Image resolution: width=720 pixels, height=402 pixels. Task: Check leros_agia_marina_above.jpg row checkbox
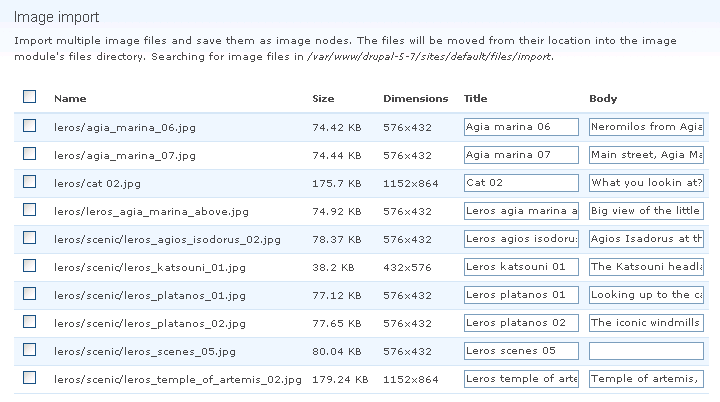[x=29, y=210]
